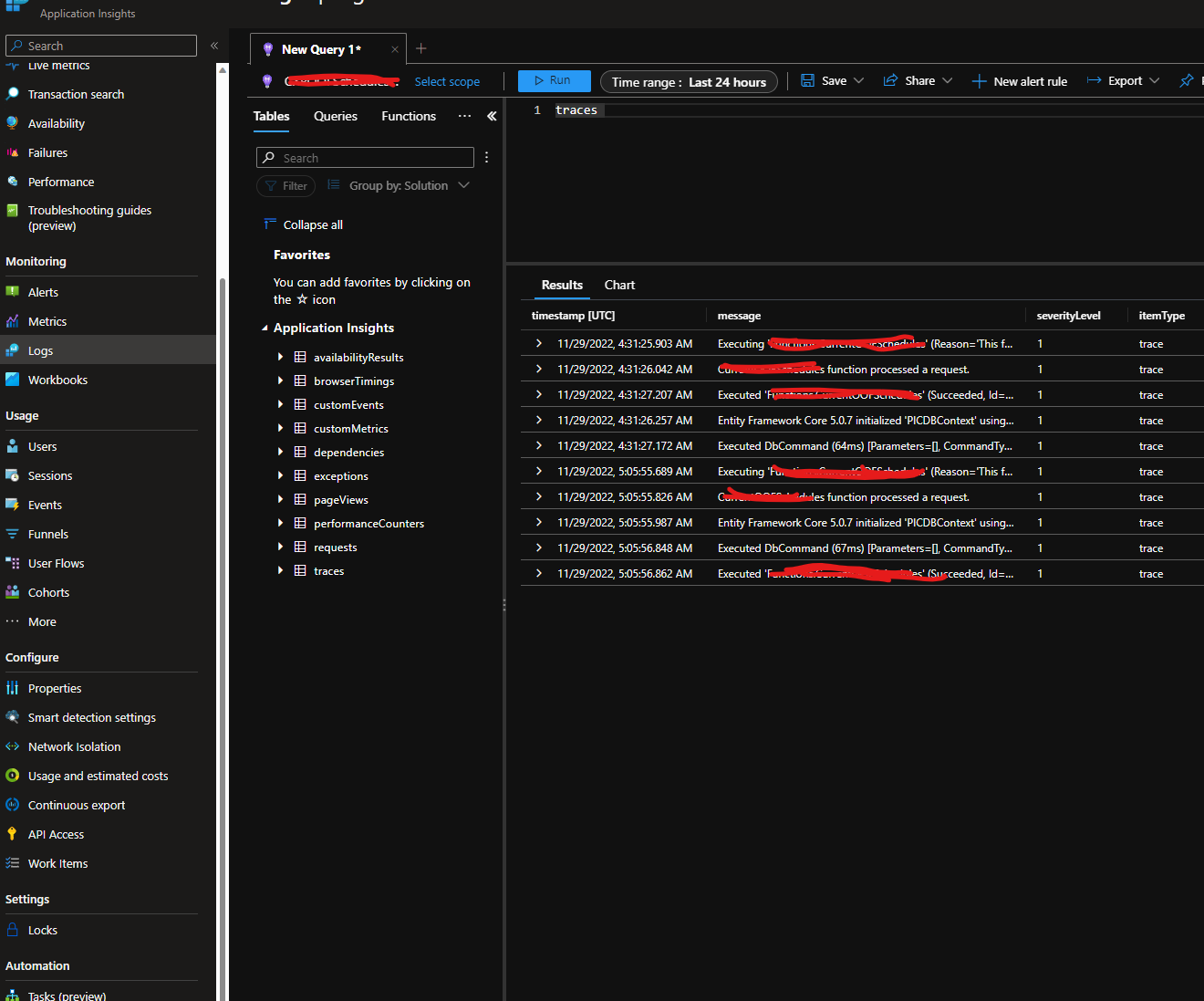Viewport: 1204px width, 1001px height.
Task: Open Locks under Settings
Action: click(x=42, y=930)
